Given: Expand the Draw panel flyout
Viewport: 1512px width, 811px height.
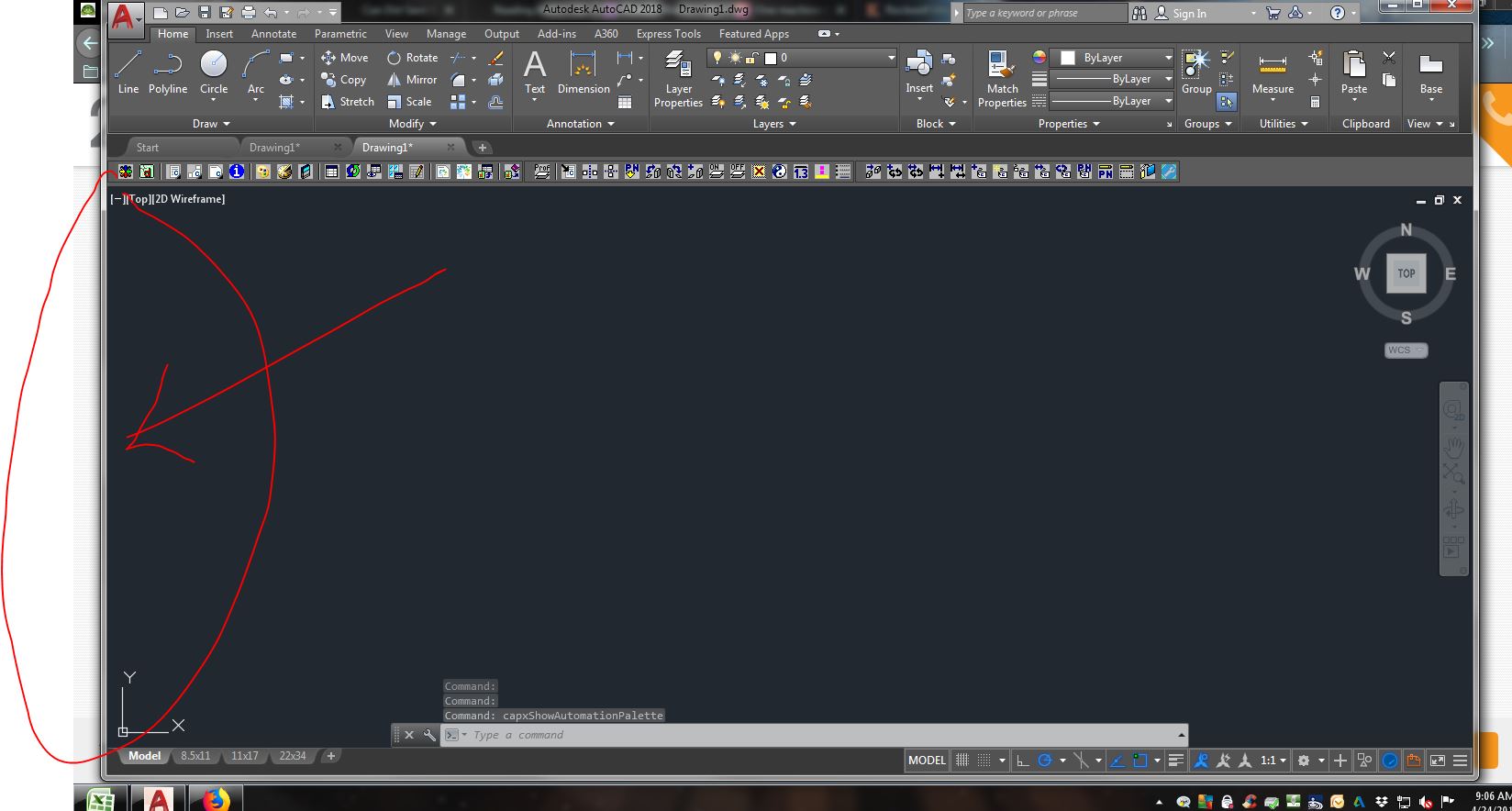Looking at the screenshot, I should [211, 124].
